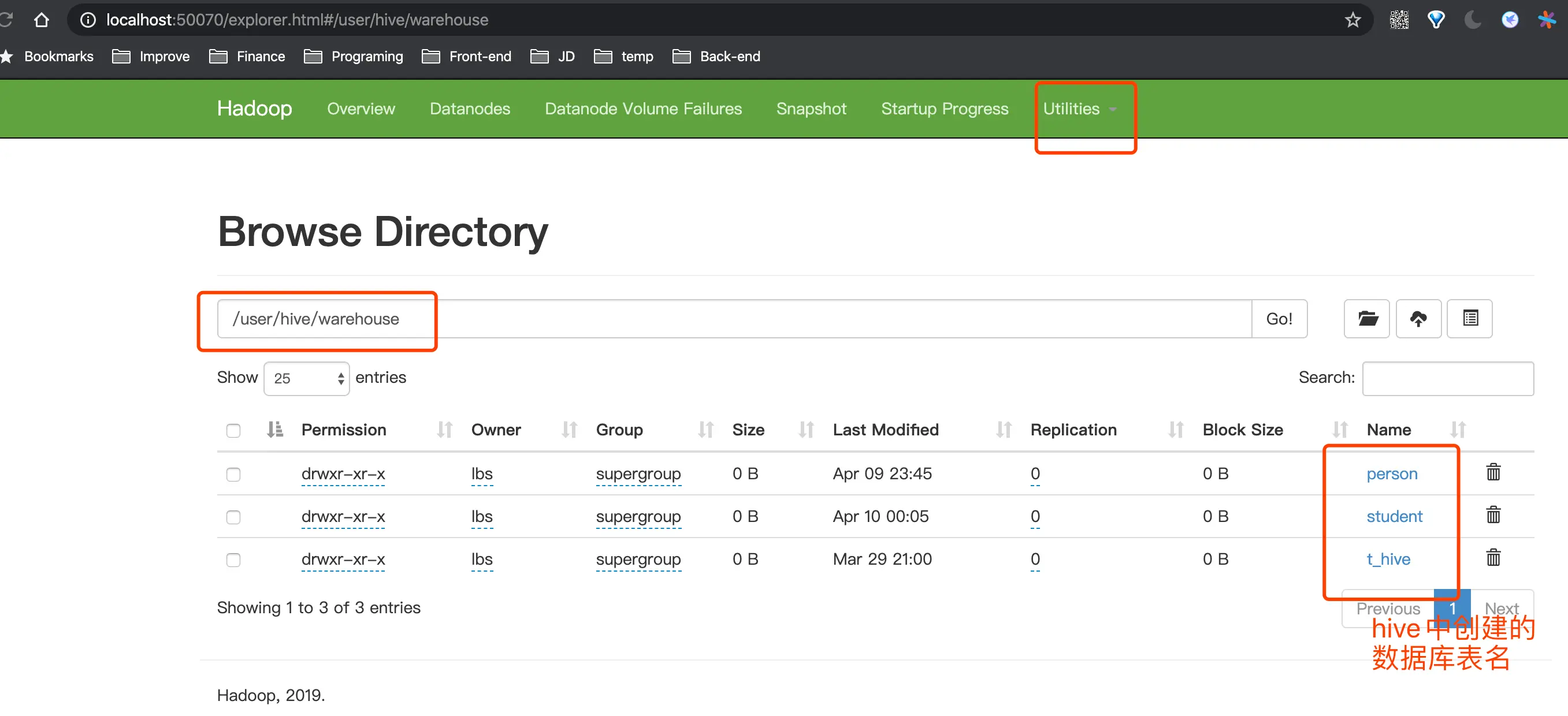Click the browser home icon

(x=42, y=20)
